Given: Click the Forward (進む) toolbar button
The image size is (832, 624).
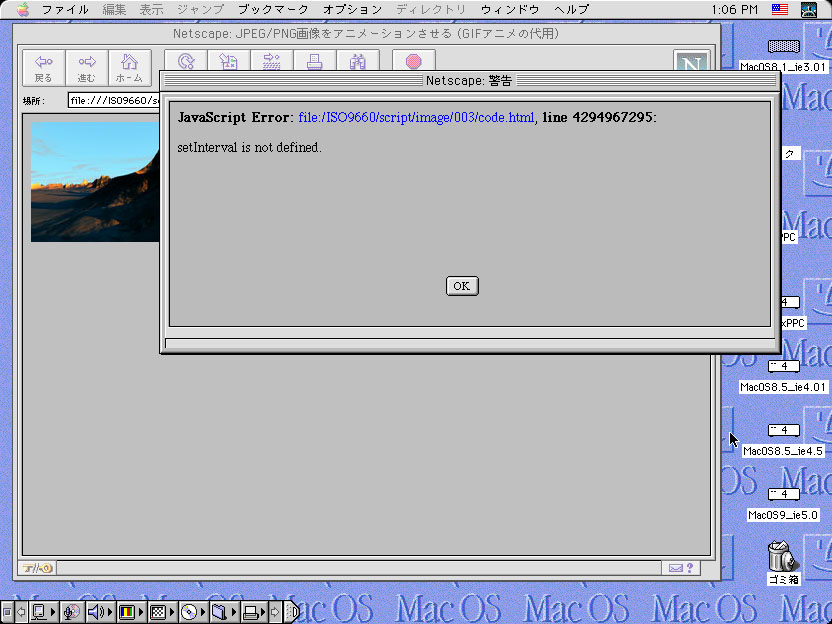Looking at the screenshot, I should pyautogui.click(x=86, y=68).
